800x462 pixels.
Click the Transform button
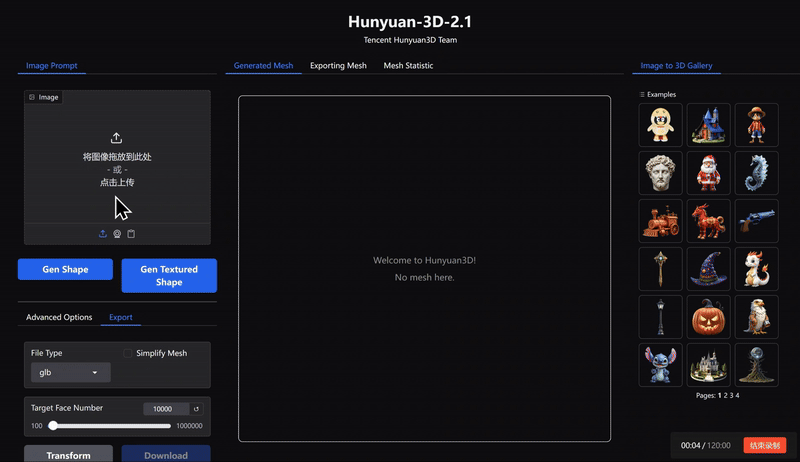click(68, 455)
